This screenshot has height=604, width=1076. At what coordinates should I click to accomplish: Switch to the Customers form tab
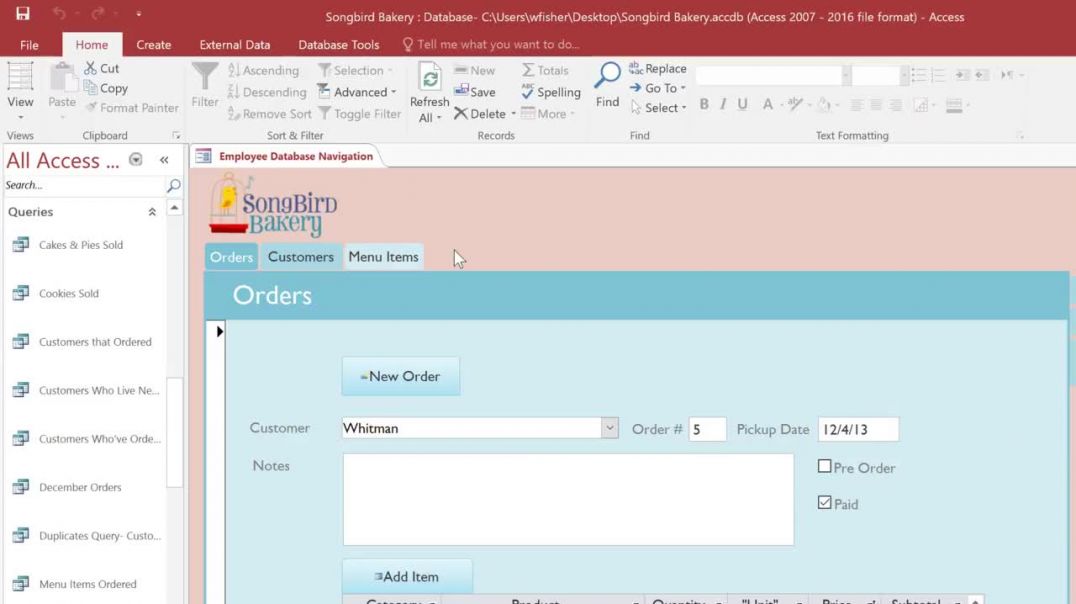click(301, 257)
